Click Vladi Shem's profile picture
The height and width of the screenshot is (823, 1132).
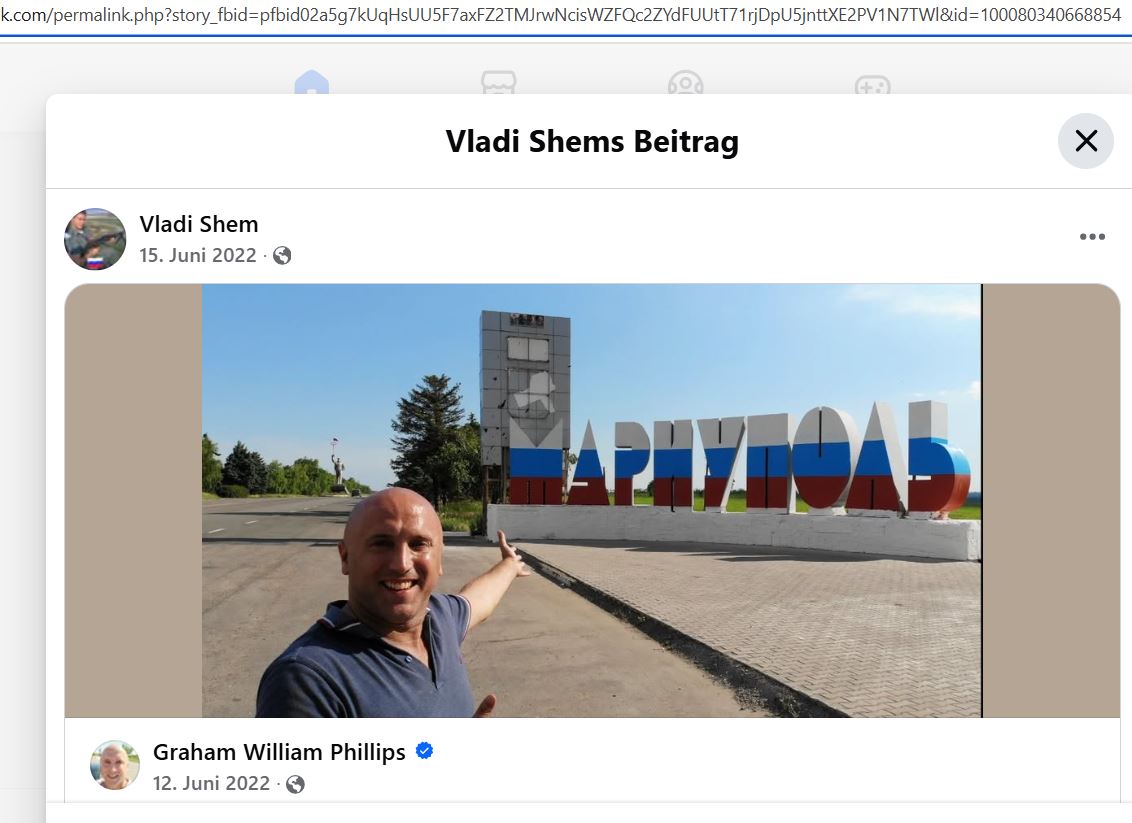(95, 239)
